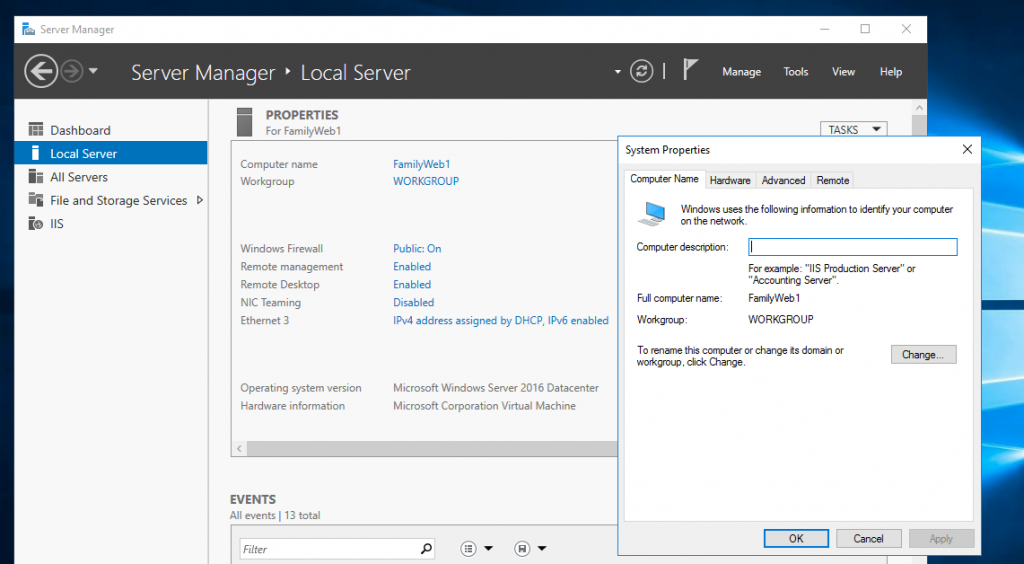Click the Change... button
The height and width of the screenshot is (564, 1024).
(923, 354)
